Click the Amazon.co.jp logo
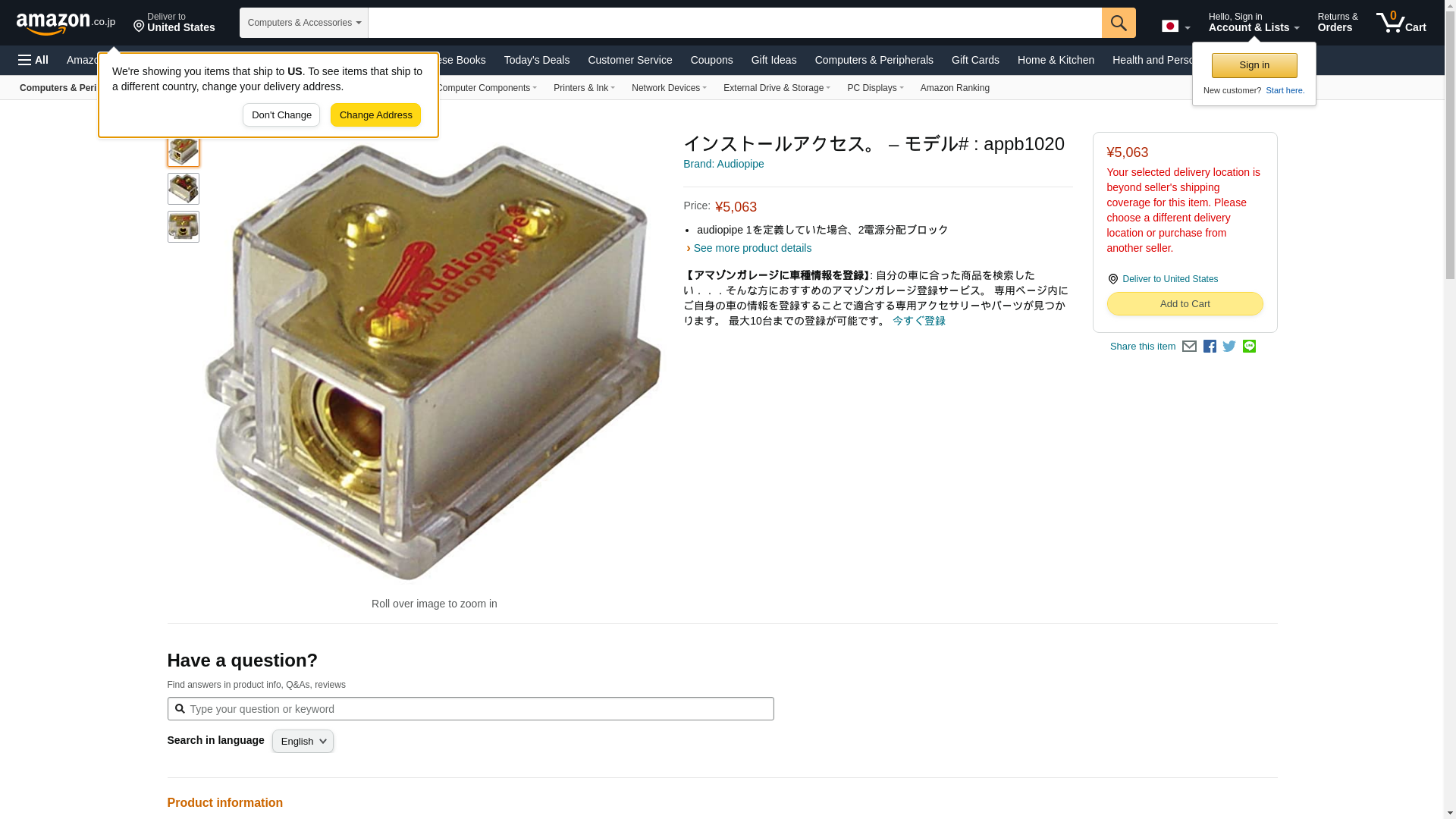The height and width of the screenshot is (819, 1456). tap(66, 24)
